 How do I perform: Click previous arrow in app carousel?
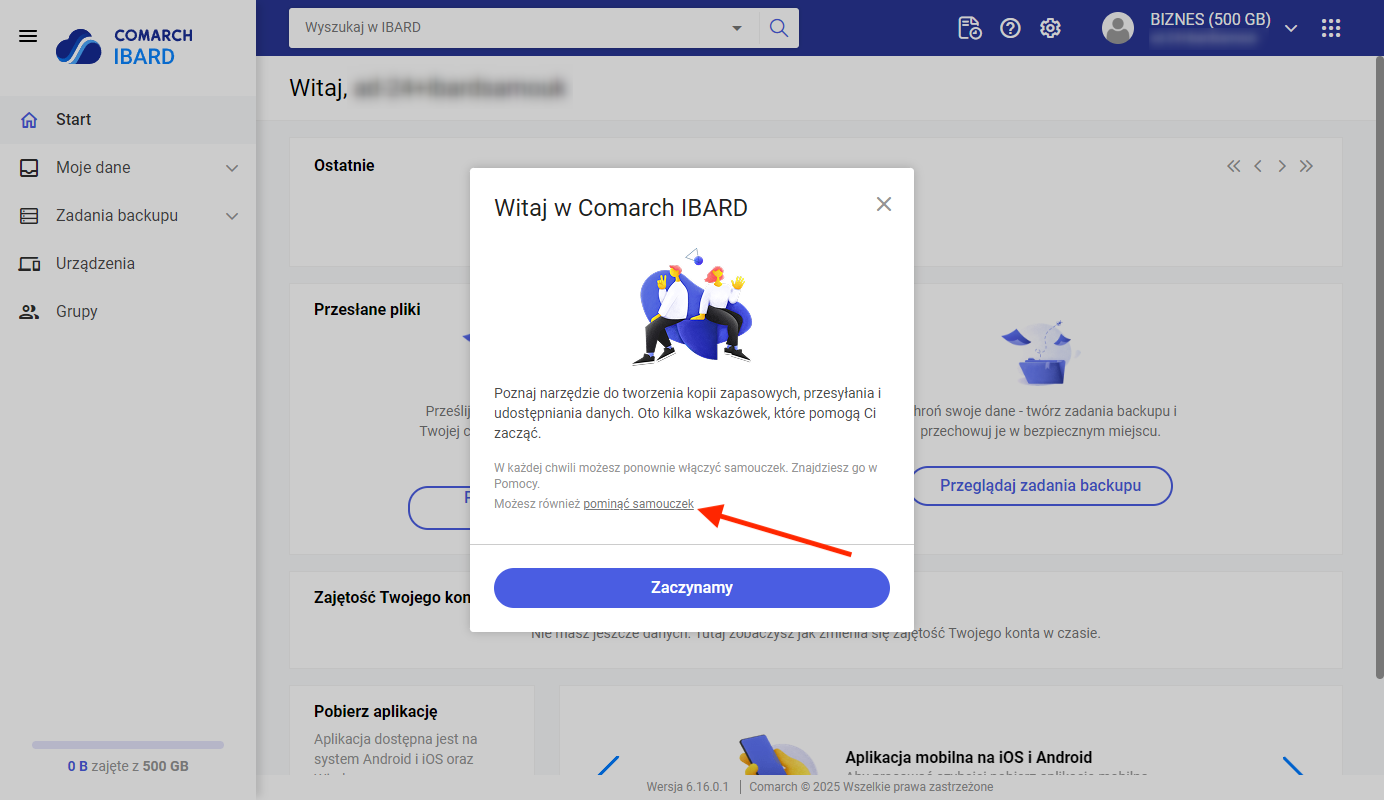coord(608,765)
